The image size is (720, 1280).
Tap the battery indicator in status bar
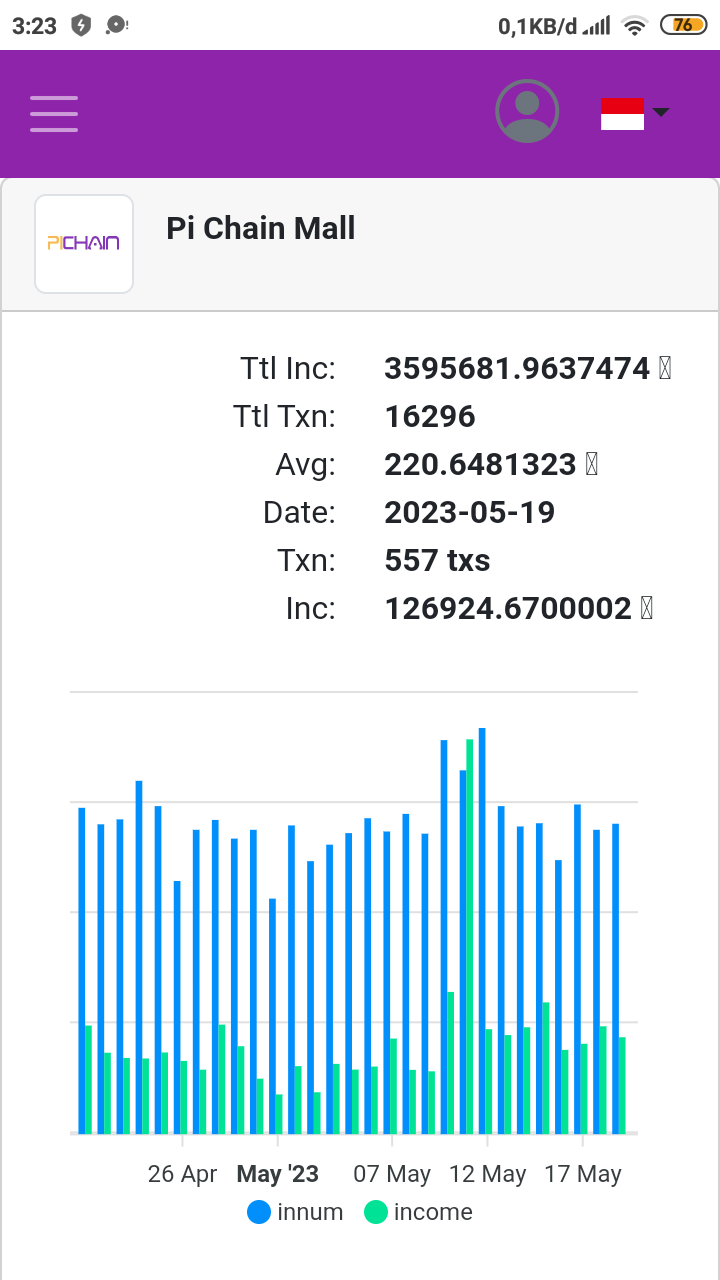click(x=683, y=26)
